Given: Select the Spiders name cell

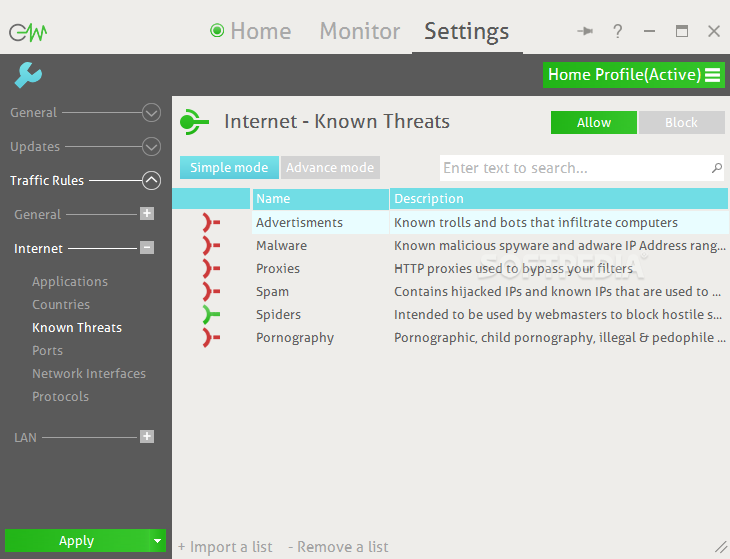Looking at the screenshot, I should coord(321,315).
